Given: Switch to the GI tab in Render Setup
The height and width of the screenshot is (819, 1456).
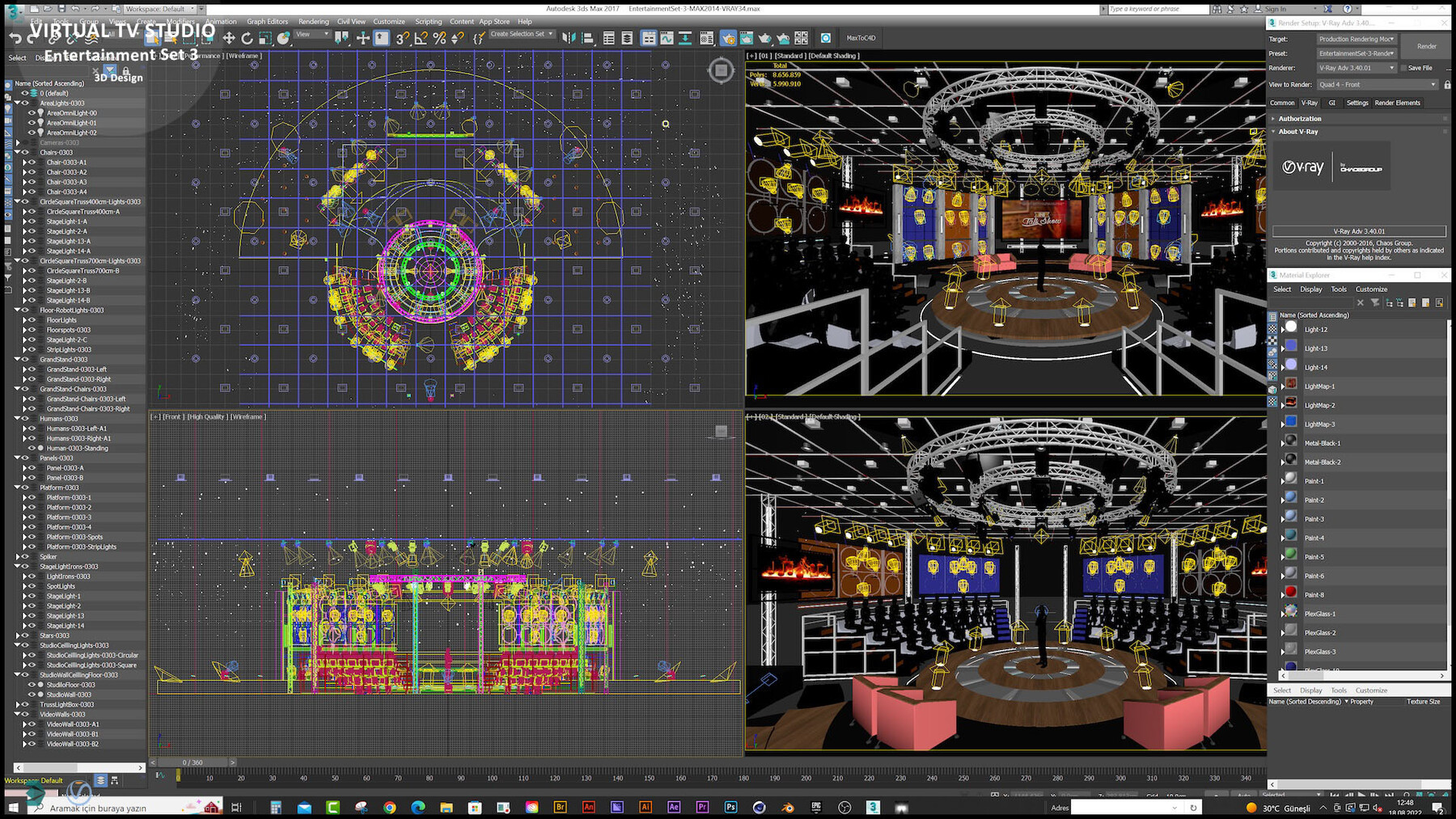Looking at the screenshot, I should 1332,103.
